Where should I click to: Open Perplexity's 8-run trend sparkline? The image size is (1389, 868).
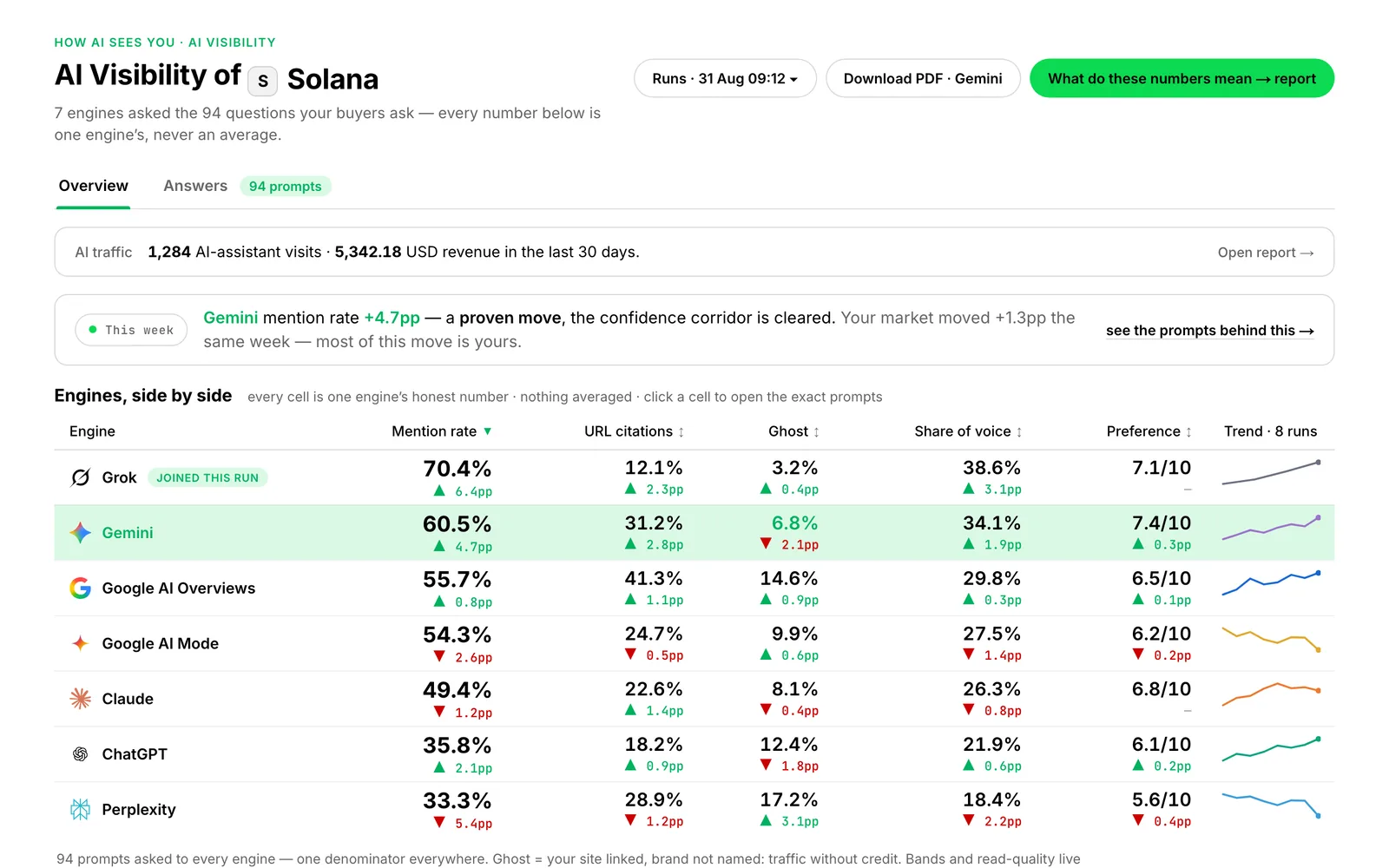point(1271,805)
